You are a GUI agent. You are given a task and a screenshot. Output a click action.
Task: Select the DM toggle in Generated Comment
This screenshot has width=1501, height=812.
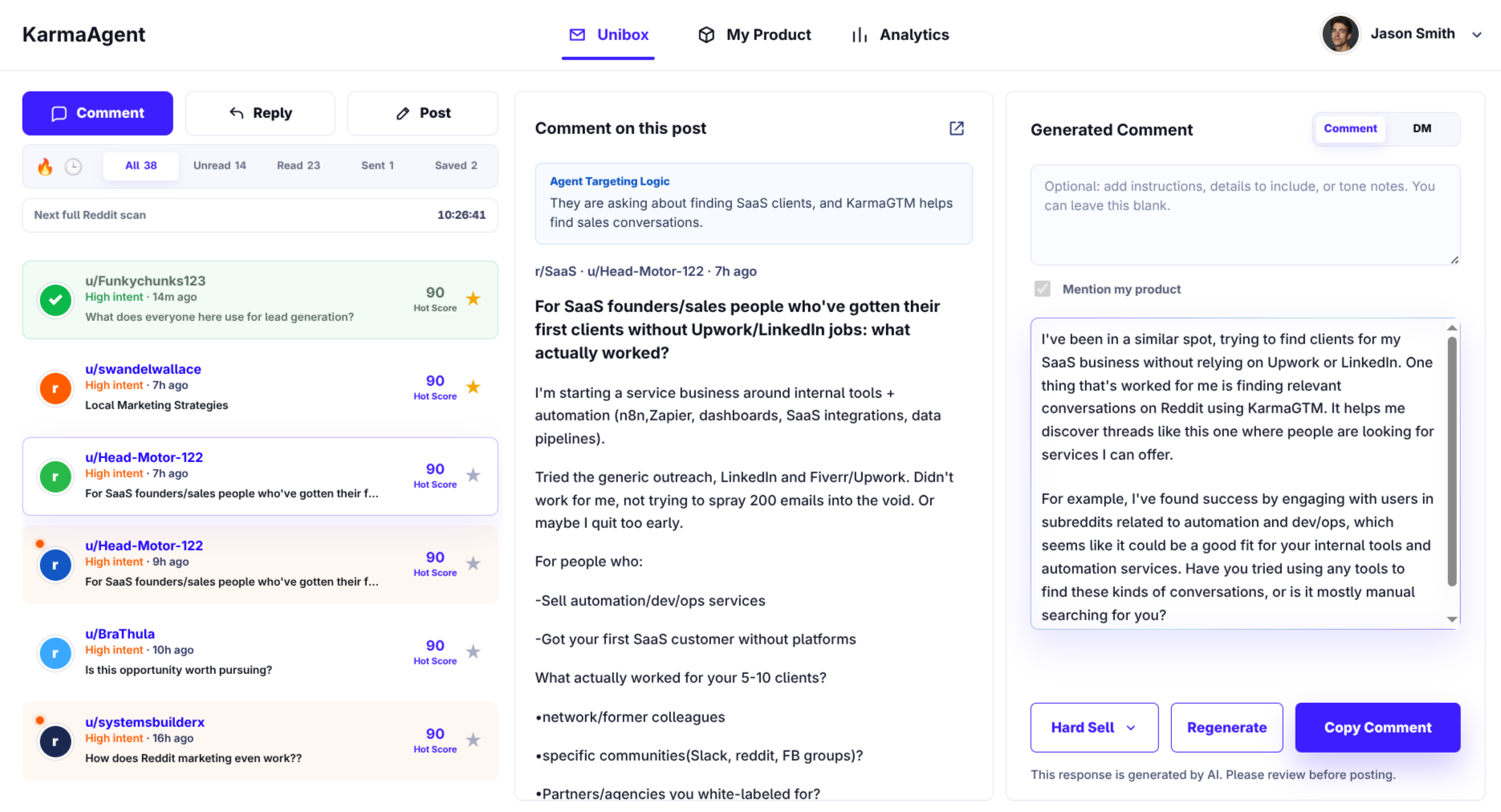(1422, 128)
